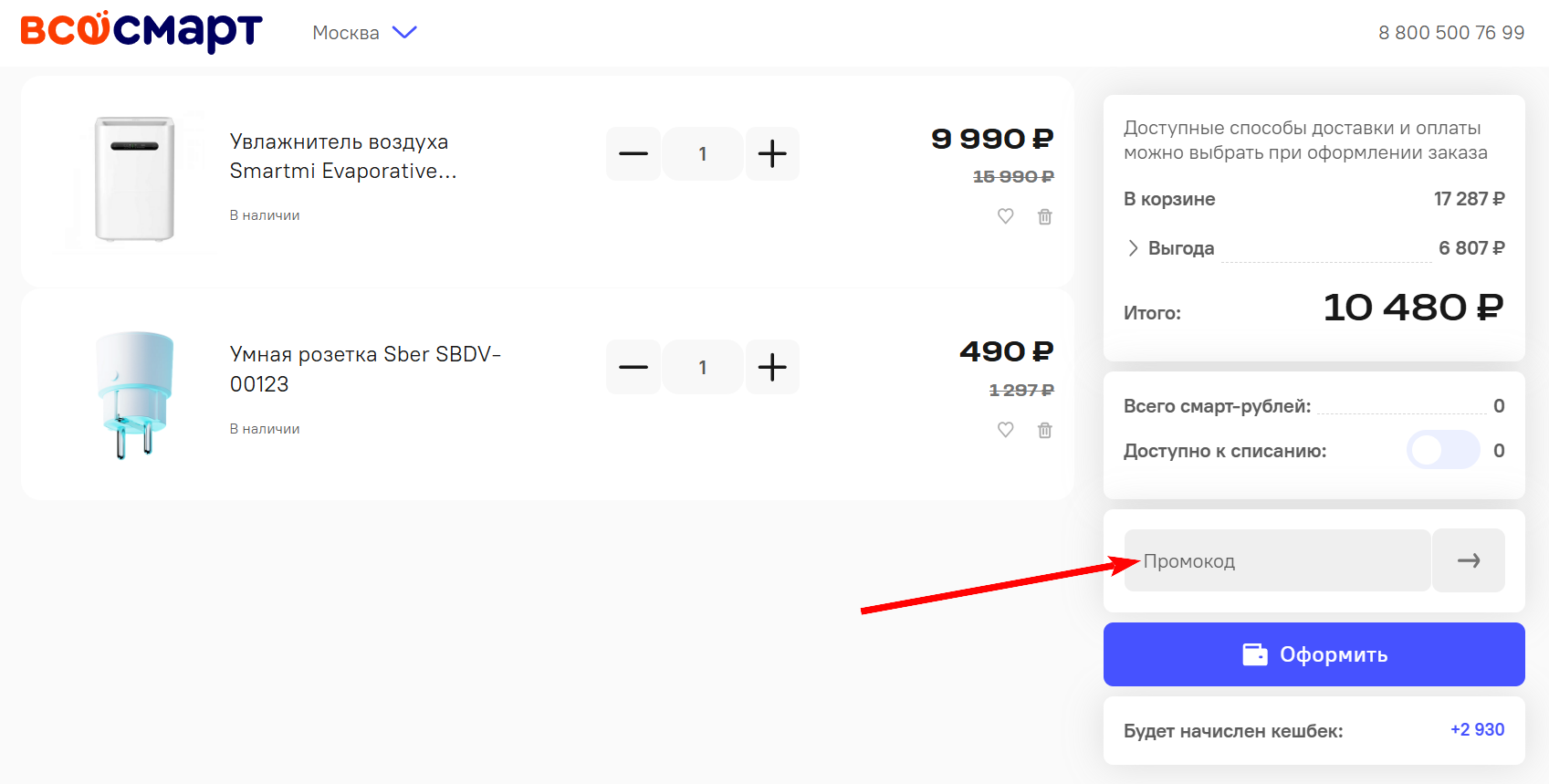
Task: Focus the Промокод input field
Action: pos(1277,559)
